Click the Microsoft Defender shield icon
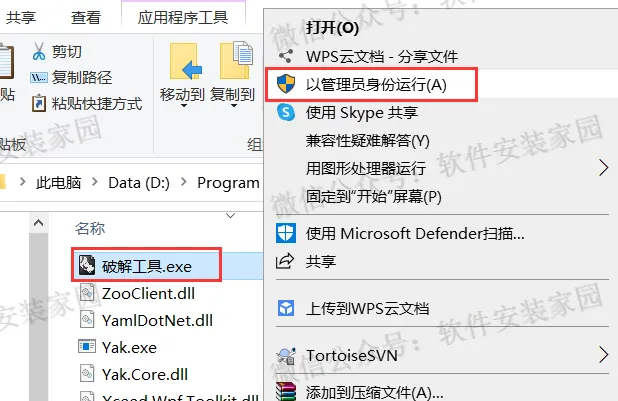The image size is (618, 401). [286, 233]
